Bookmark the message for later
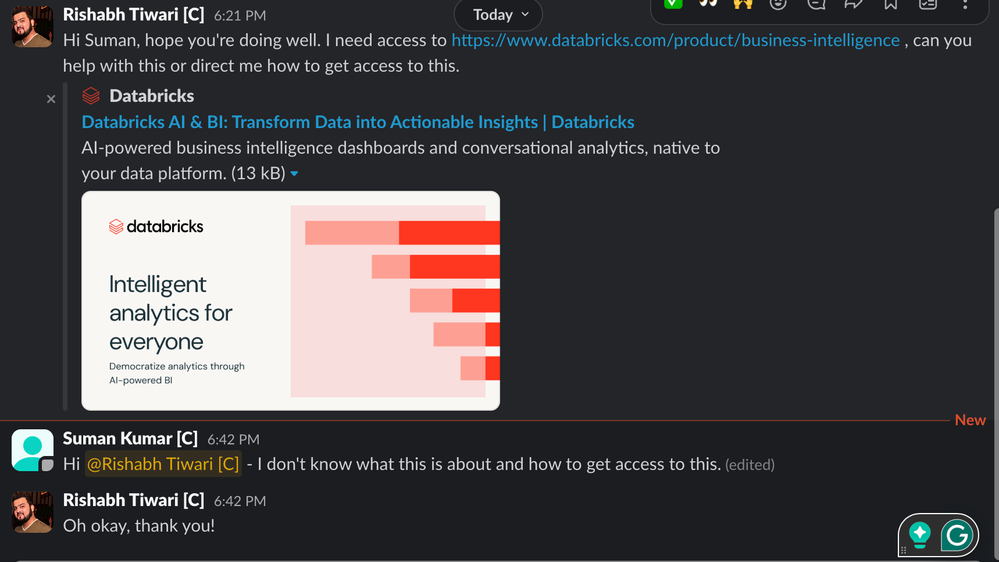The width and height of the screenshot is (999, 562). (x=890, y=4)
